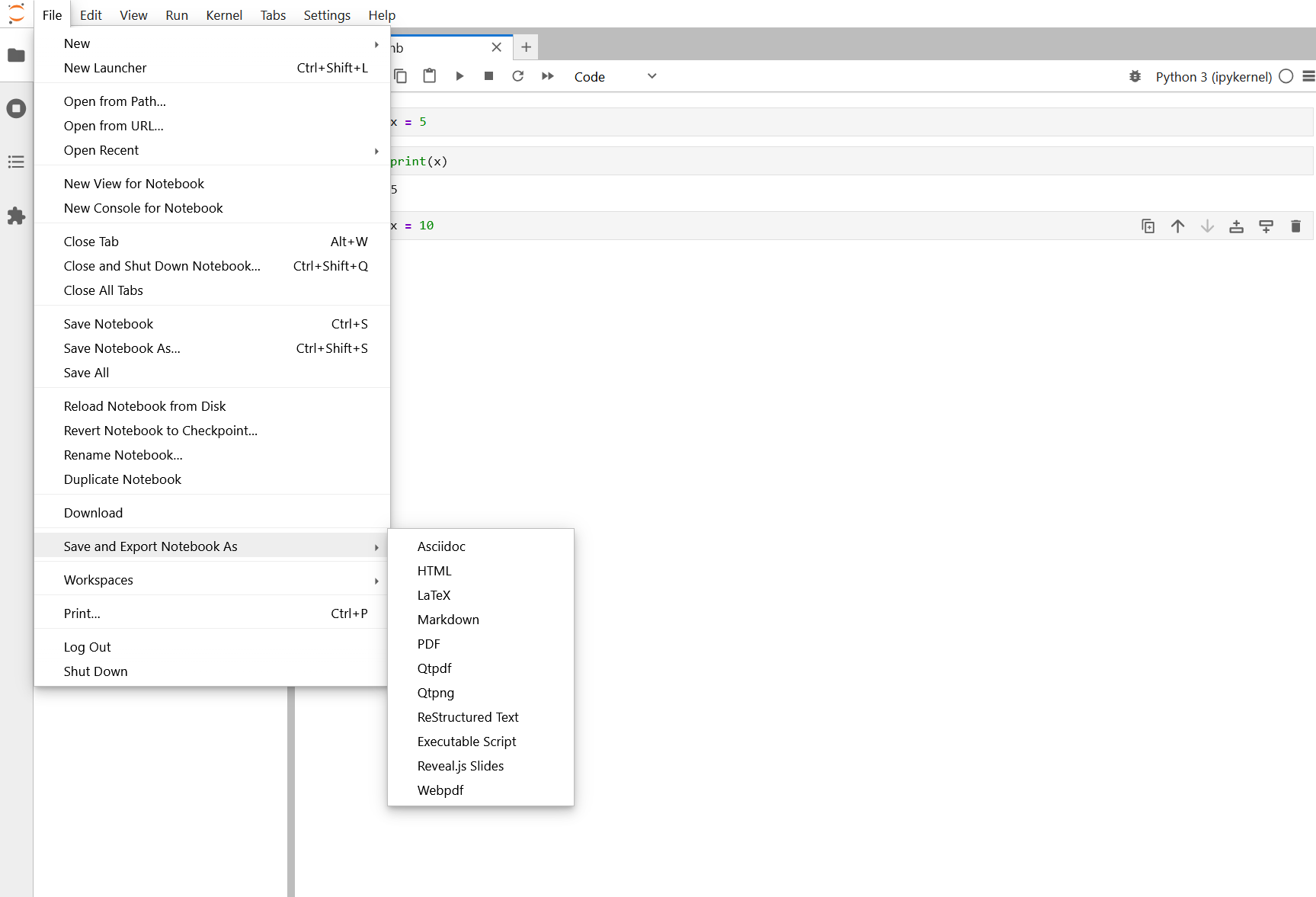
Task: Expand Save and Export Notebook As
Action: [x=212, y=546]
